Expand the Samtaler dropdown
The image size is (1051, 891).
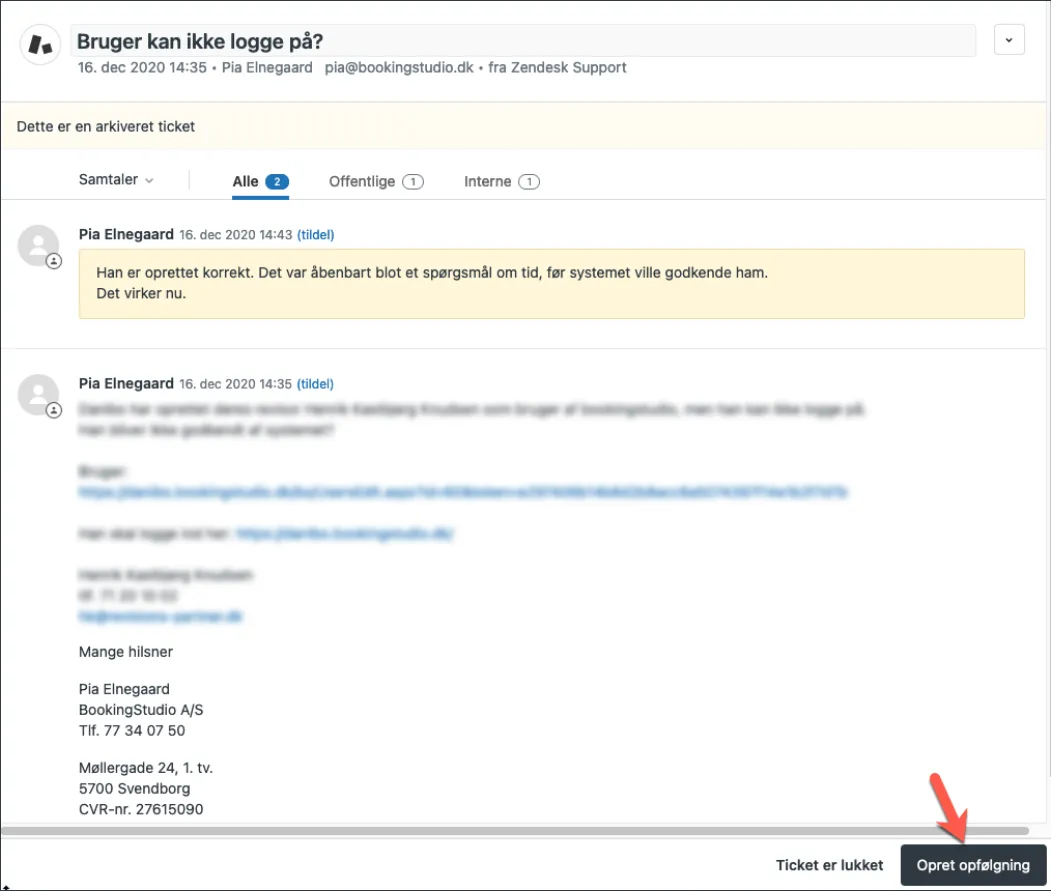pos(110,180)
